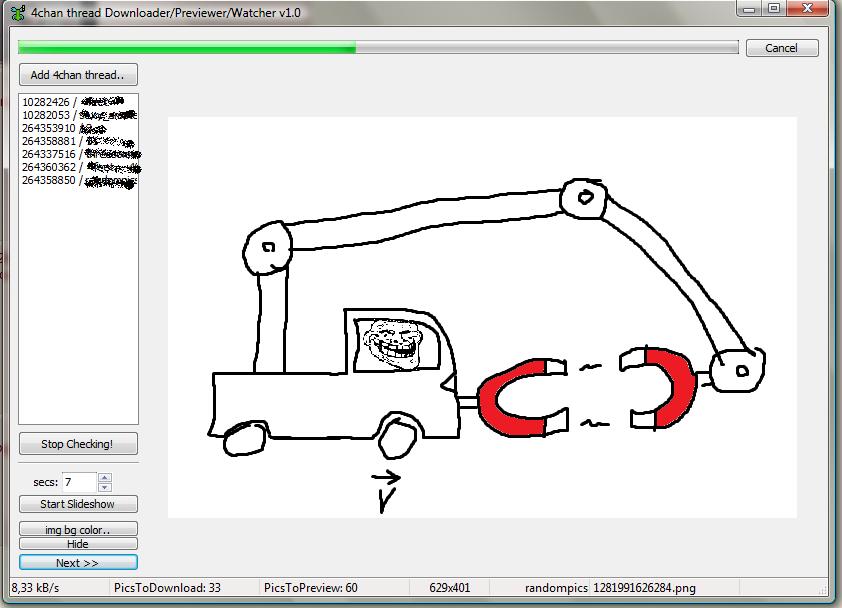
Task: Click Add 4chan thread button
Action: tap(78, 75)
